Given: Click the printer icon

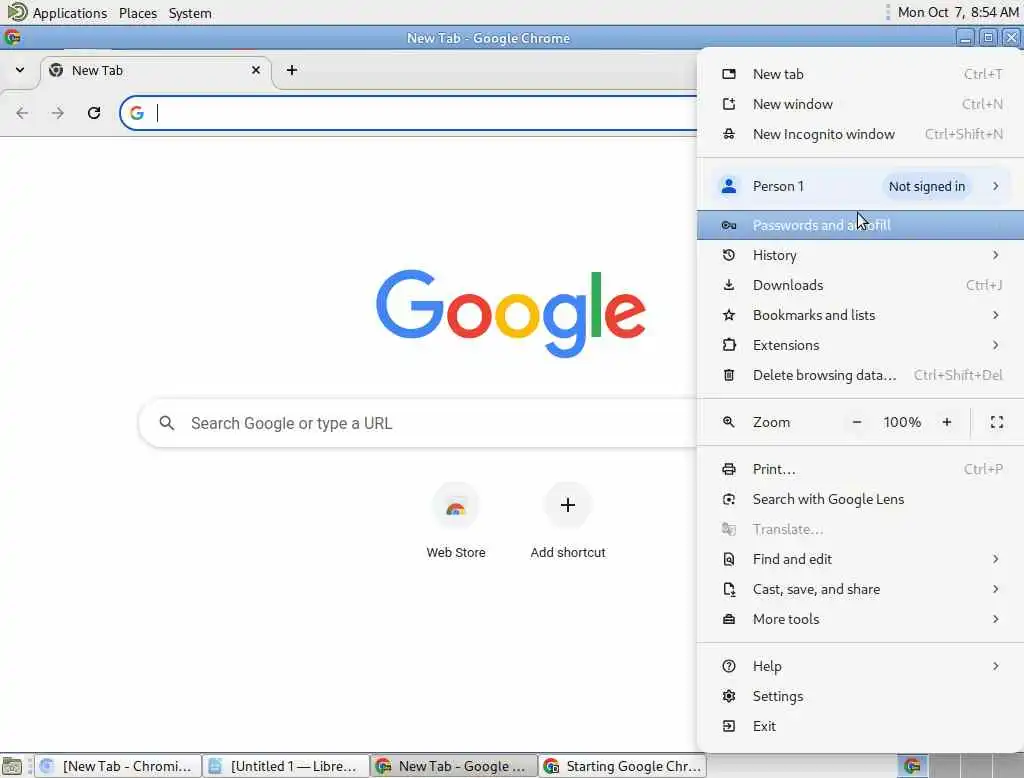Looking at the screenshot, I should [x=729, y=469].
